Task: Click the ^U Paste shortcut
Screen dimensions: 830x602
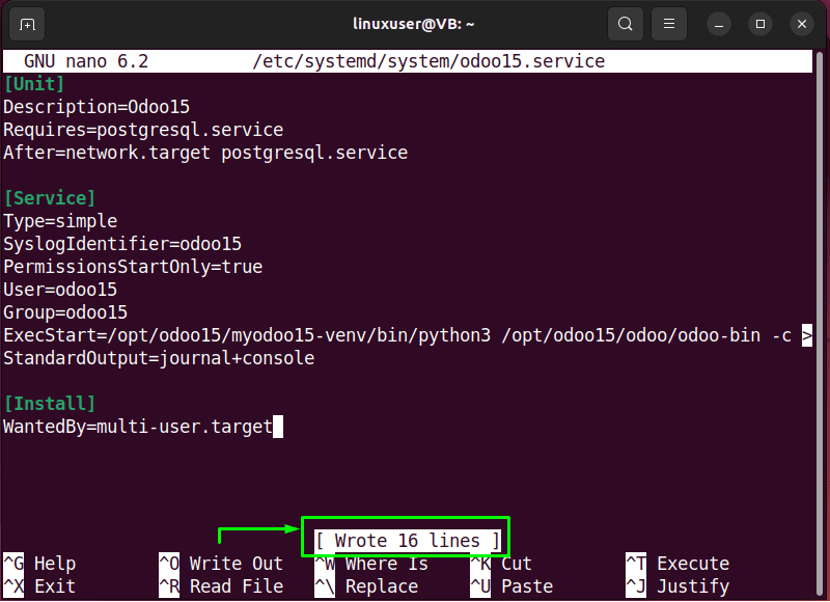Action: 512,587
